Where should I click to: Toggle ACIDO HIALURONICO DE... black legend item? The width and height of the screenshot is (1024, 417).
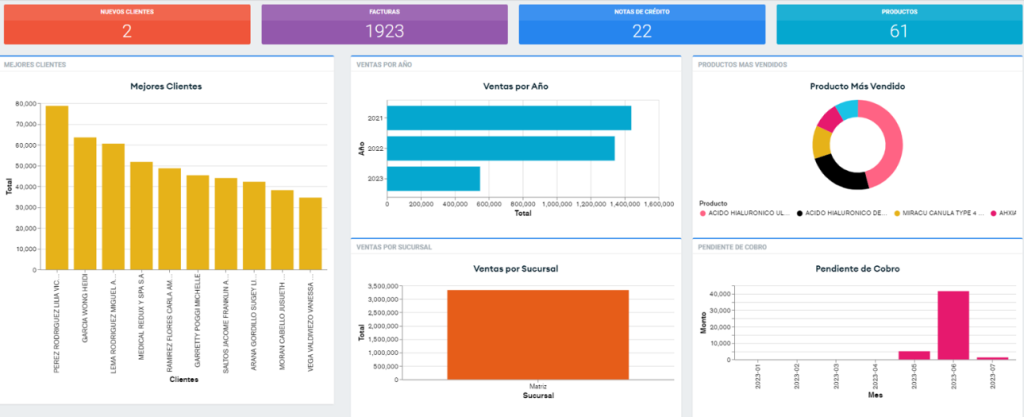(846, 213)
